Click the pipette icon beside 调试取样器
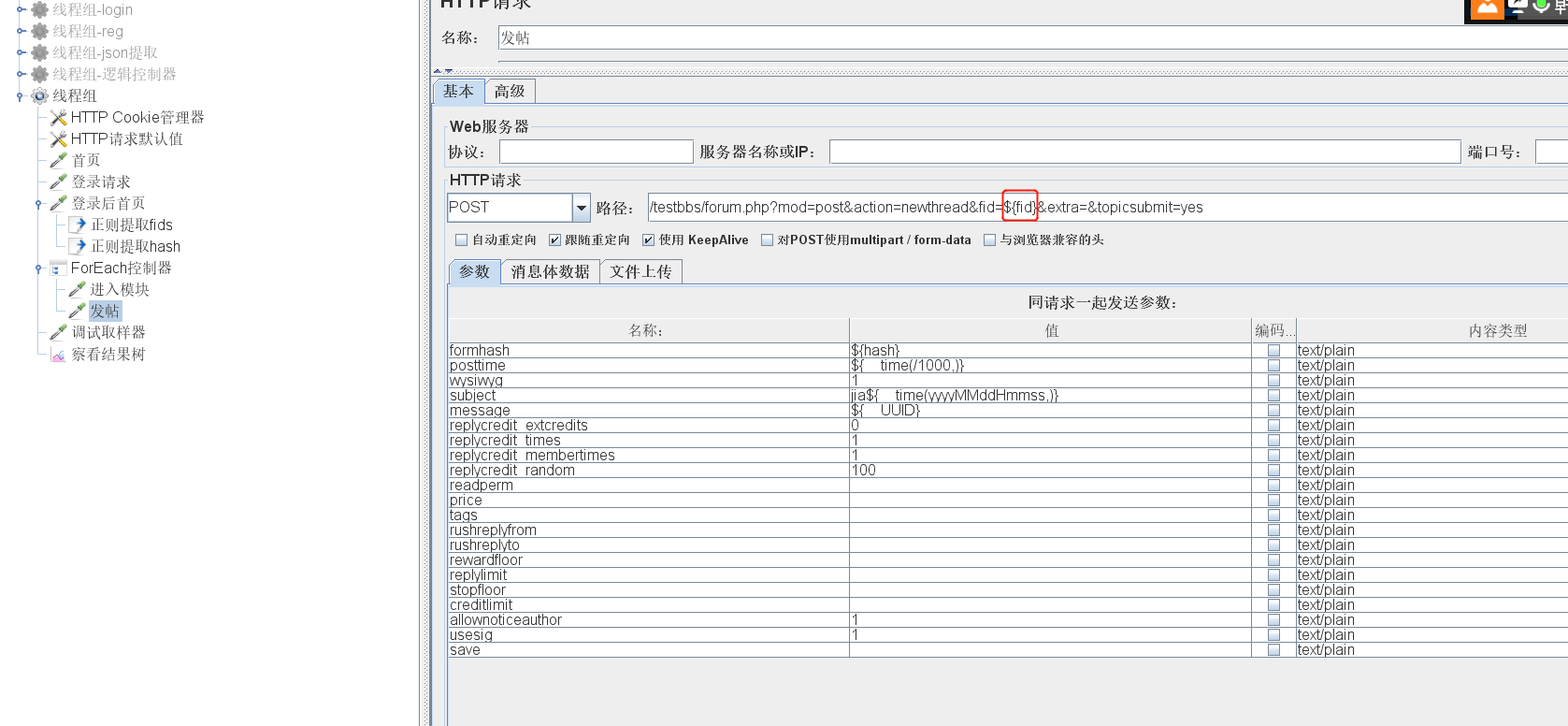The image size is (1568, 726). (58, 332)
